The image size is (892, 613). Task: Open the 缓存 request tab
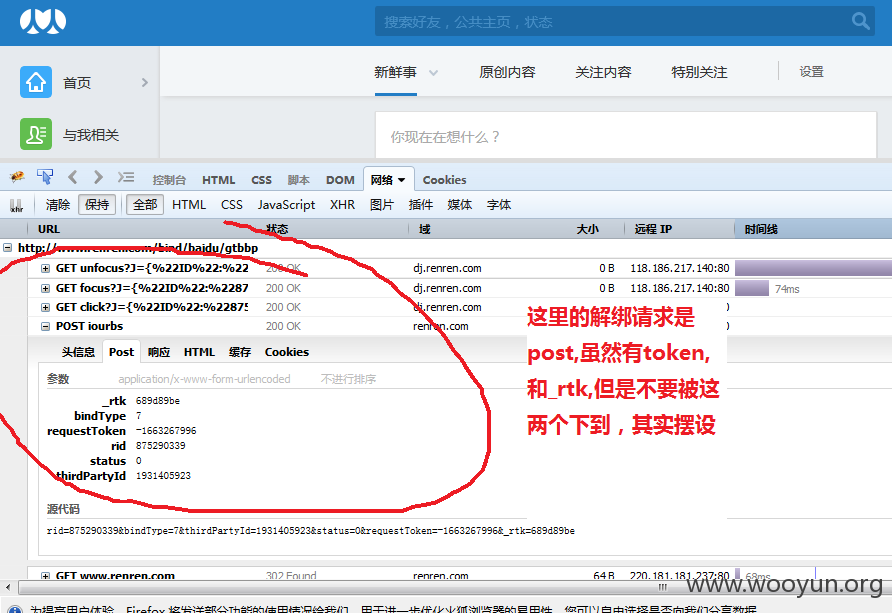(239, 352)
